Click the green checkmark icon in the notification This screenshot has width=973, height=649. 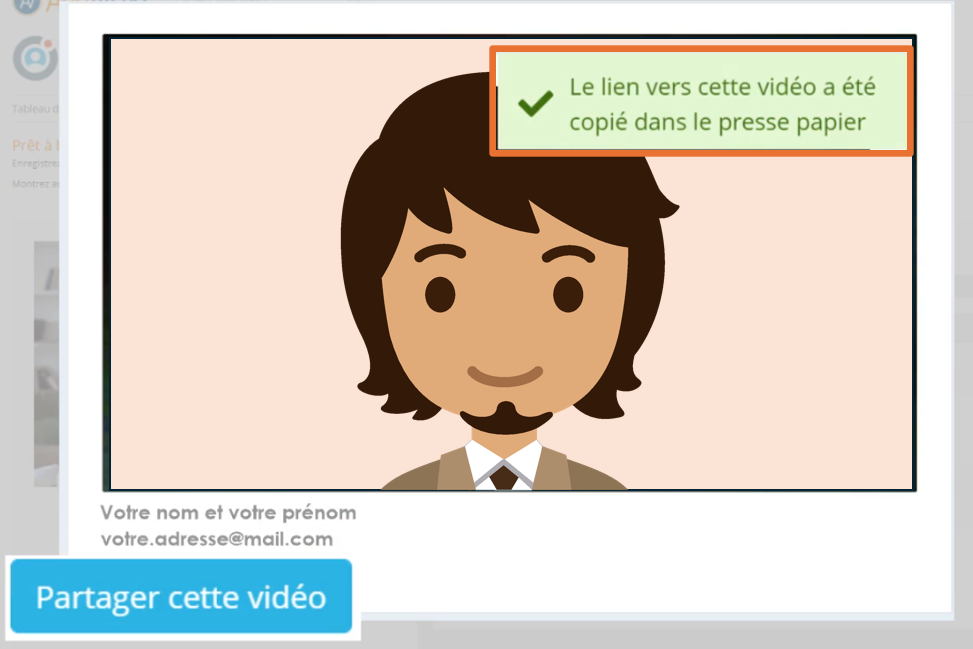coord(535,103)
